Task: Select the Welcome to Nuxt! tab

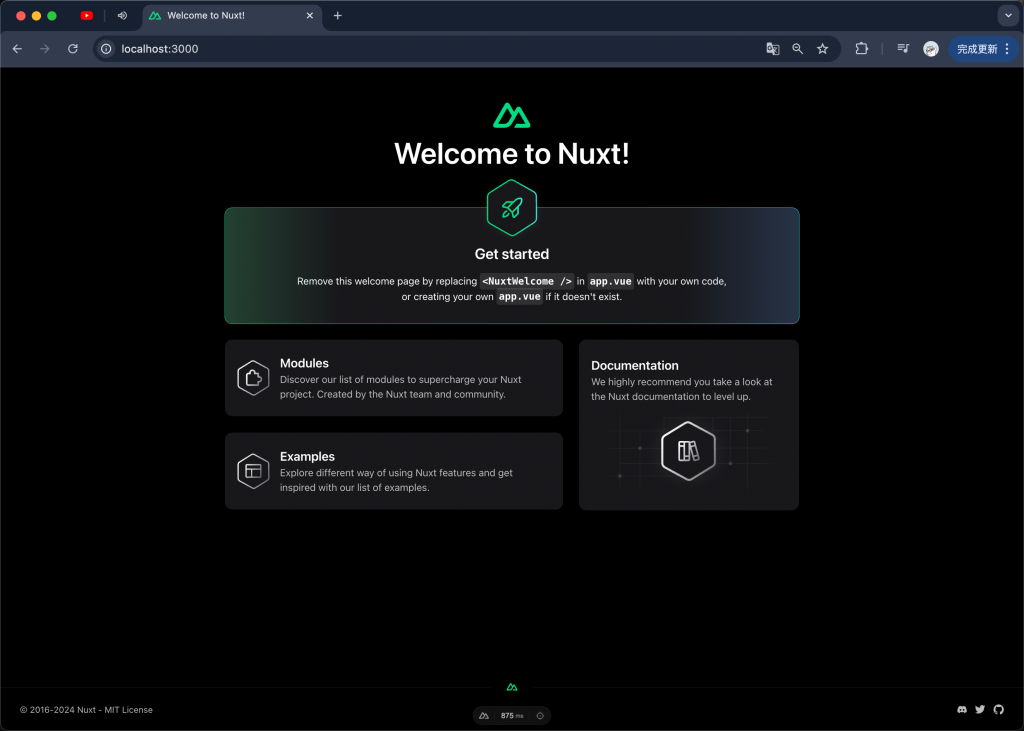Action: tap(232, 16)
